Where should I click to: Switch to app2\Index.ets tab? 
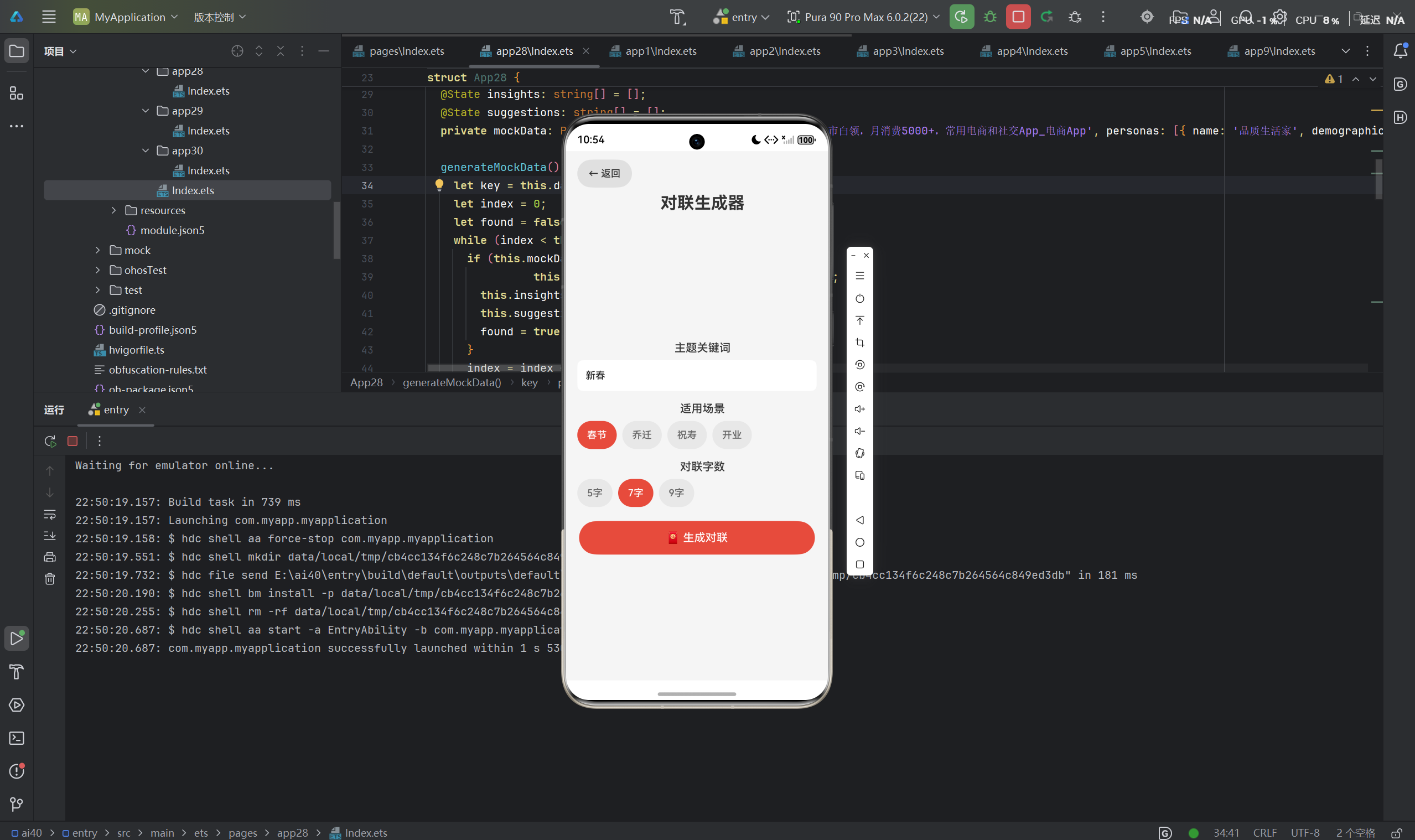point(777,51)
